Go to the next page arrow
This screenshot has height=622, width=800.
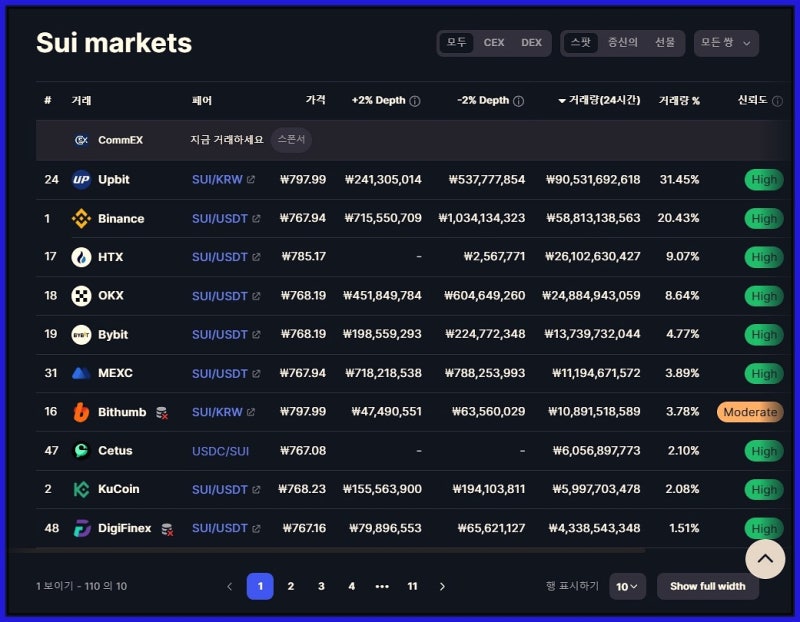pos(442,587)
